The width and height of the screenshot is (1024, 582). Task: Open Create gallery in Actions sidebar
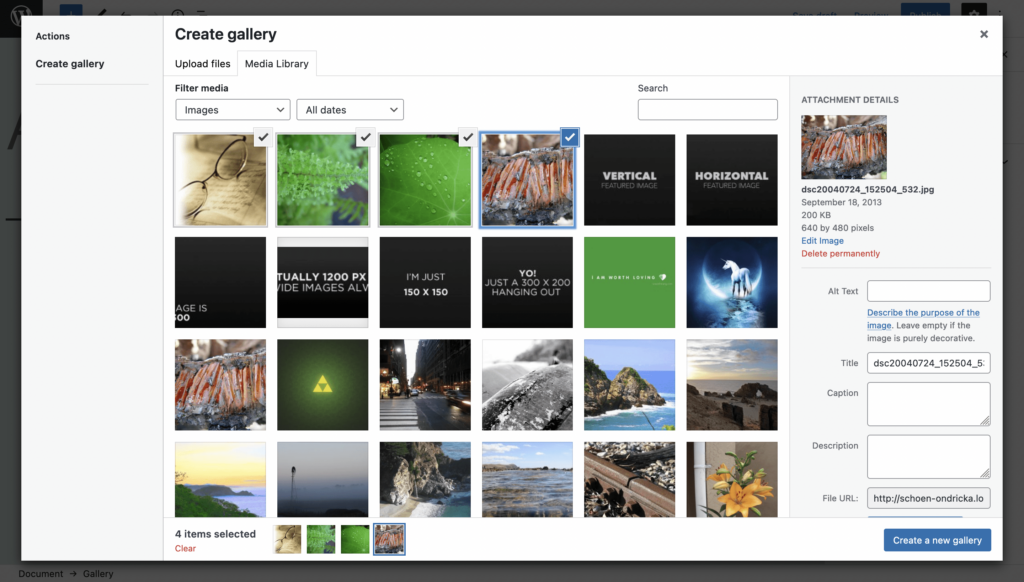pyautogui.click(x=70, y=64)
